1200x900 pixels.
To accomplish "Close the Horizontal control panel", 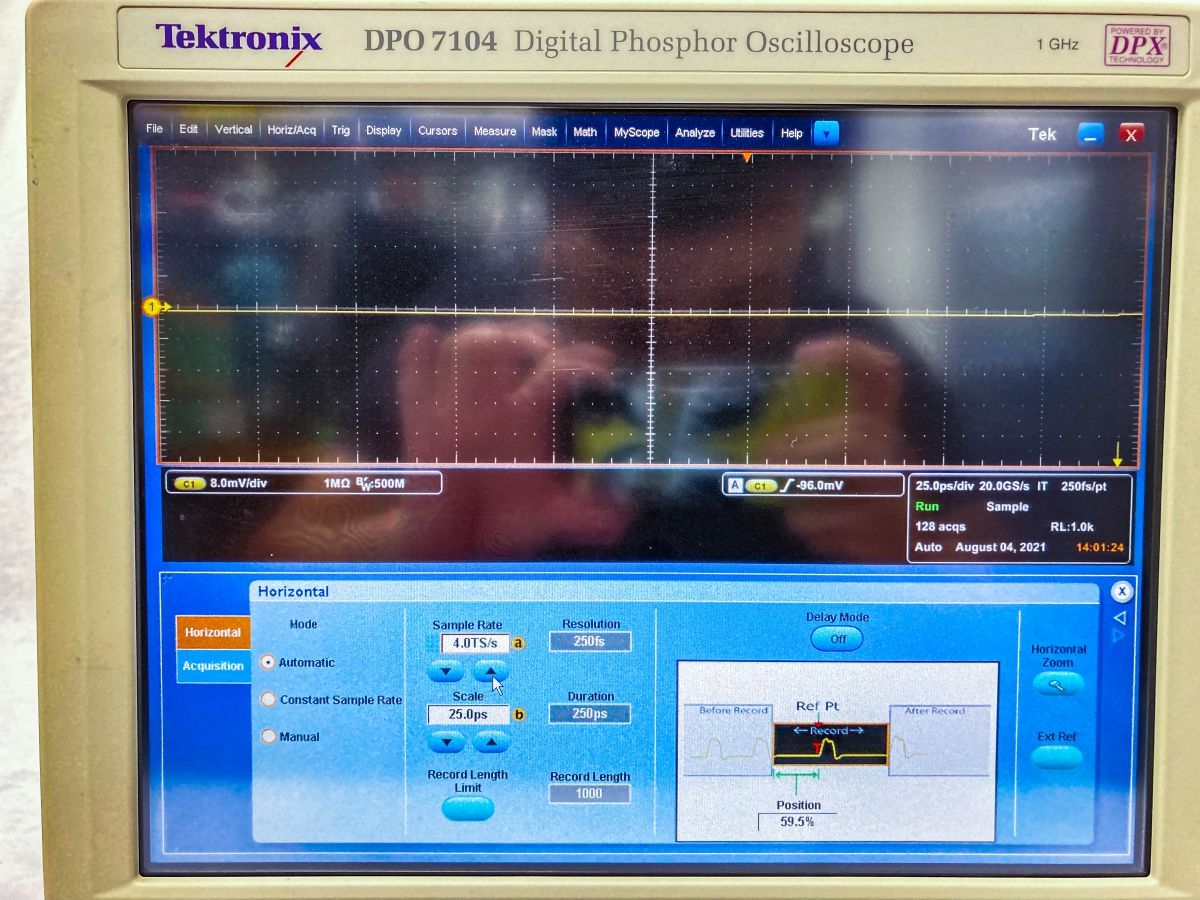I will [x=1122, y=591].
